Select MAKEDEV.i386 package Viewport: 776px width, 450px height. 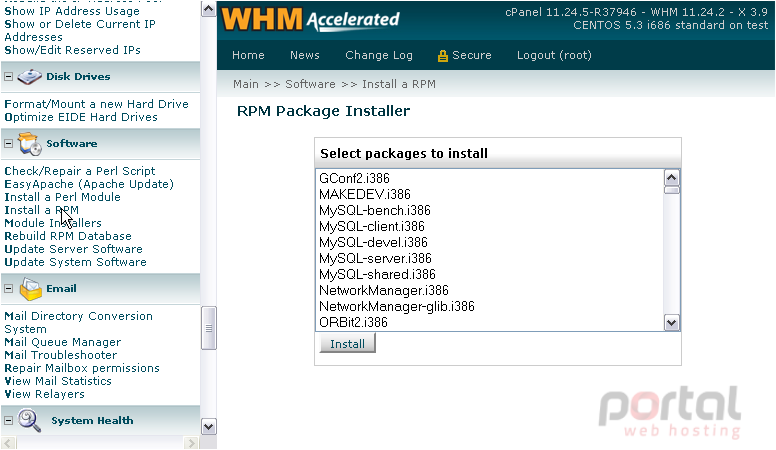tap(365, 194)
